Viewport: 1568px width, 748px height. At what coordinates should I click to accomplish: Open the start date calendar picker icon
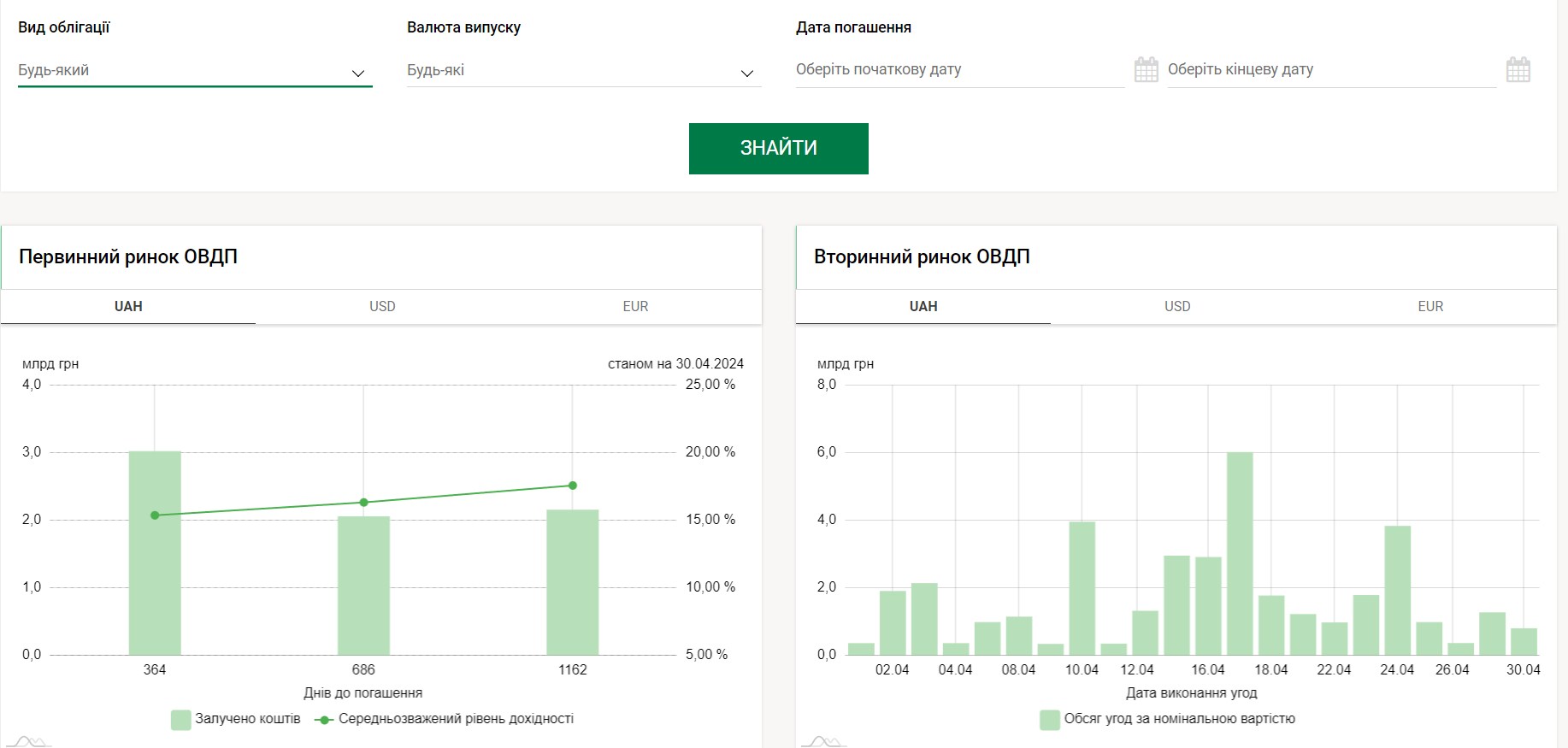click(x=1146, y=69)
